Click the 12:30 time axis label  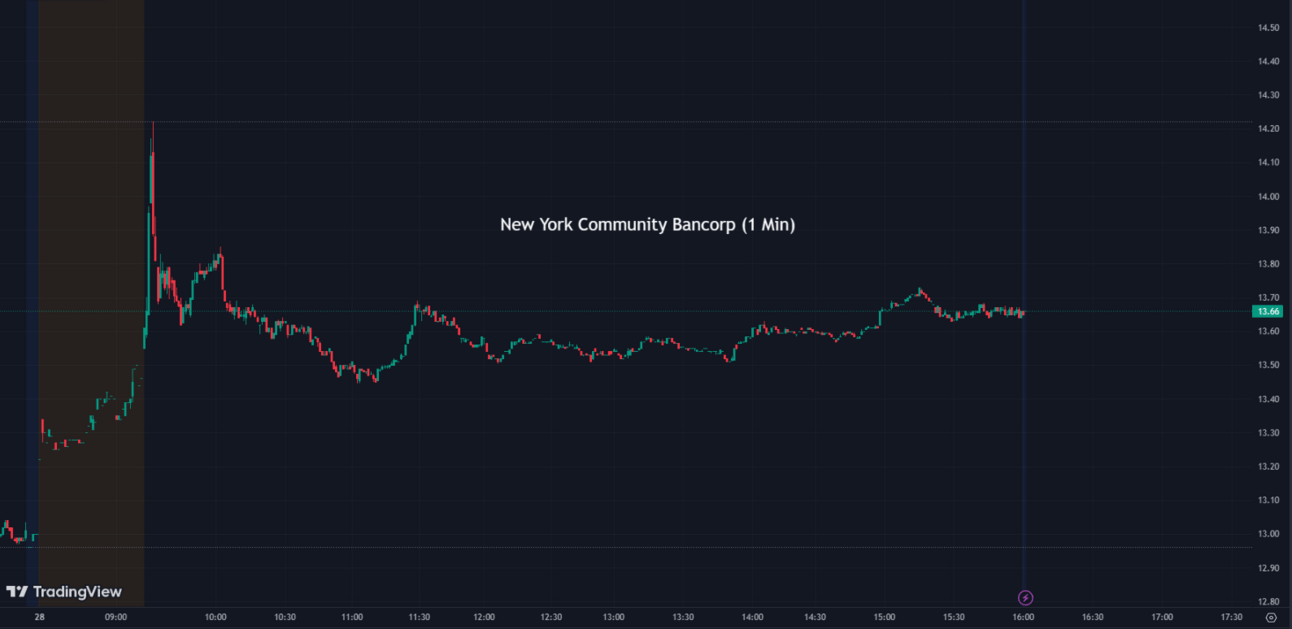tap(550, 617)
